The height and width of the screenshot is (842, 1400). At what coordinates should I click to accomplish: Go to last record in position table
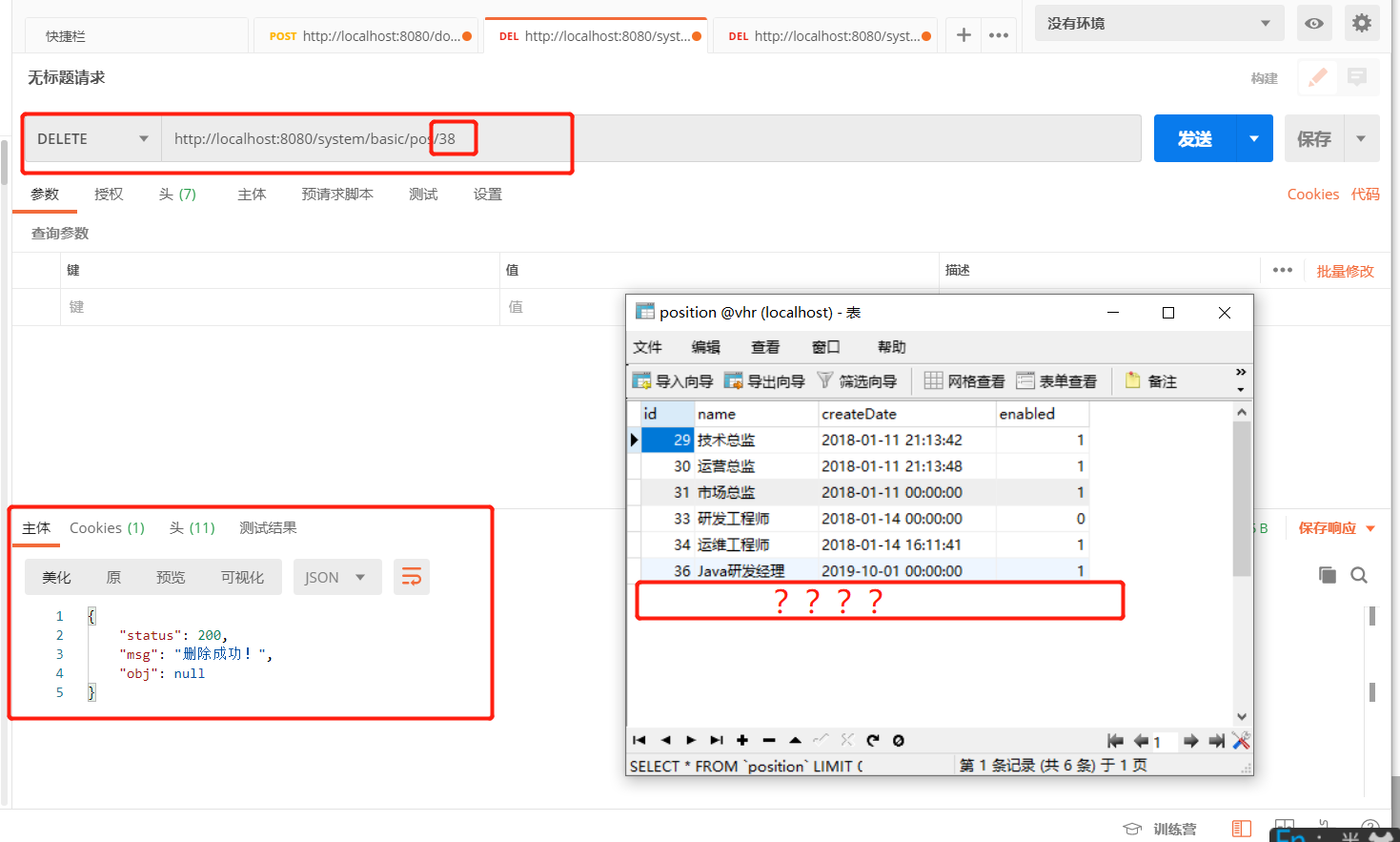tap(717, 740)
